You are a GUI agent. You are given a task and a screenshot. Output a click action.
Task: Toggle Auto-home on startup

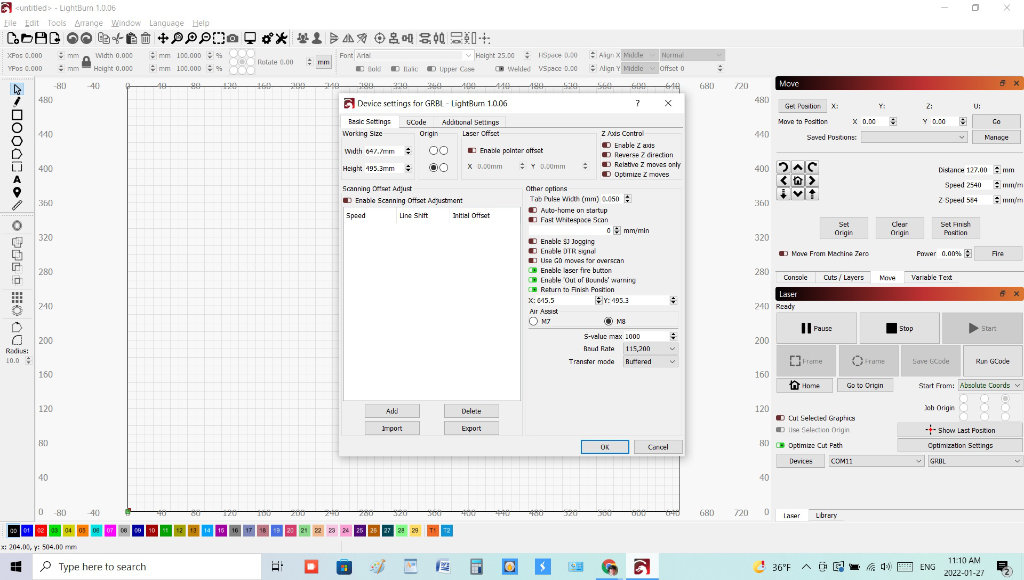pos(533,210)
